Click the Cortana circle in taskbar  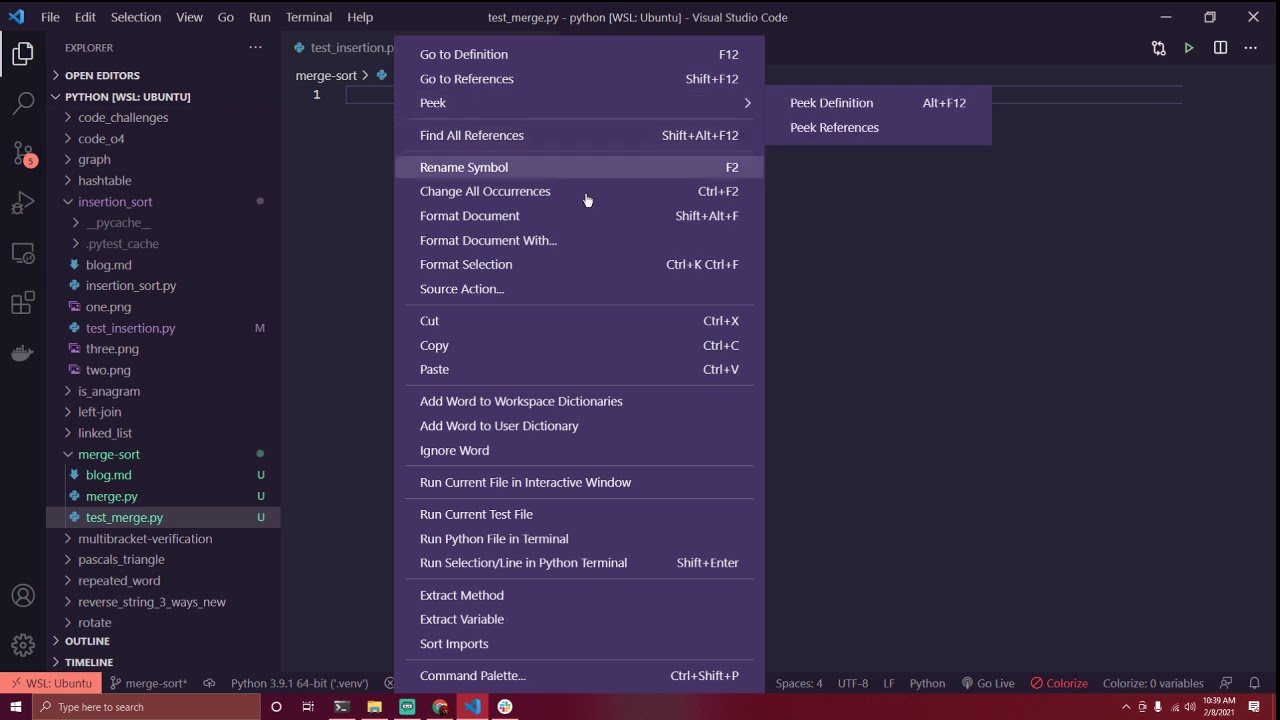pos(276,707)
